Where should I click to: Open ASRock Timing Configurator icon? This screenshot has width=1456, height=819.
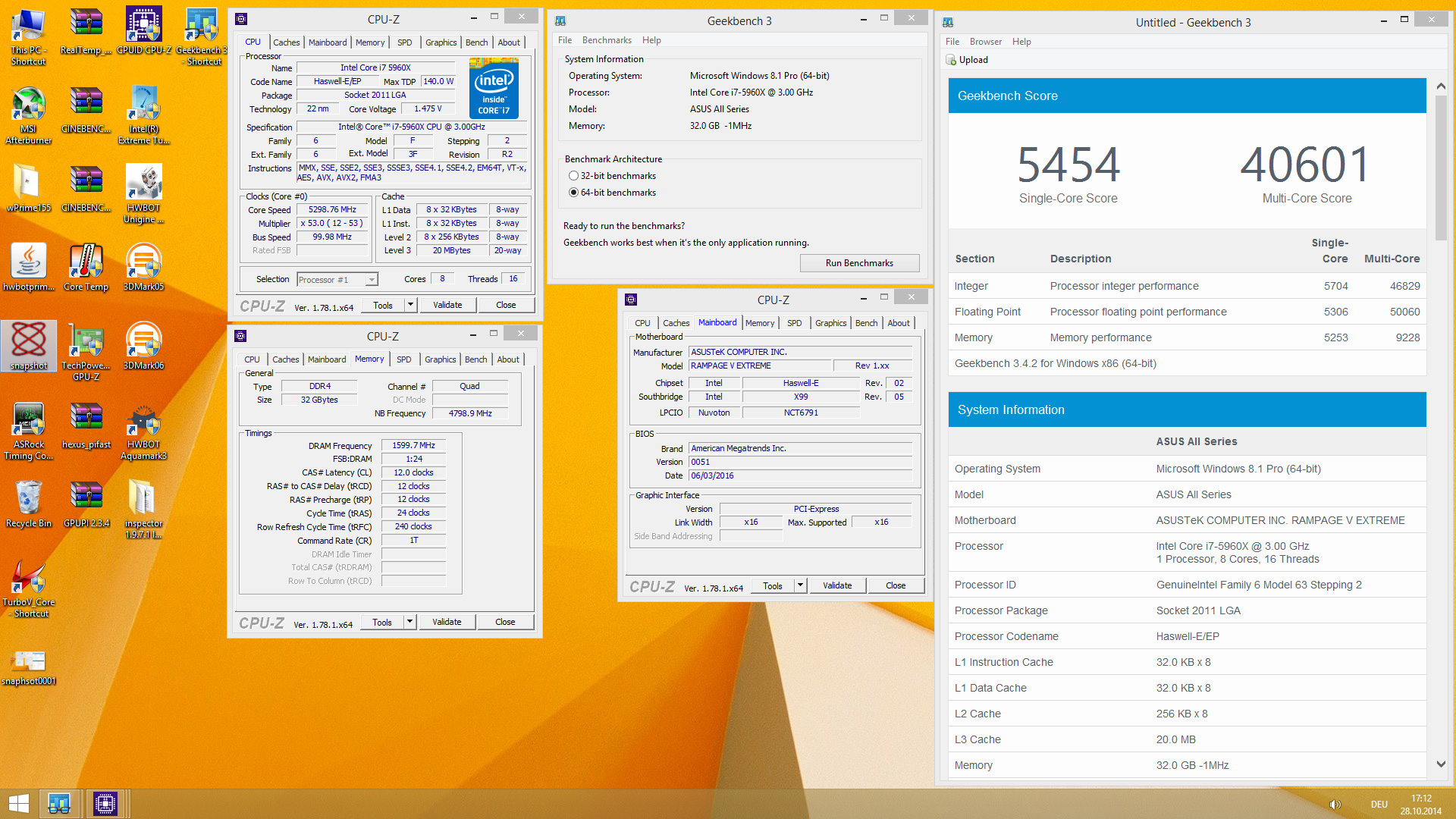click(28, 431)
